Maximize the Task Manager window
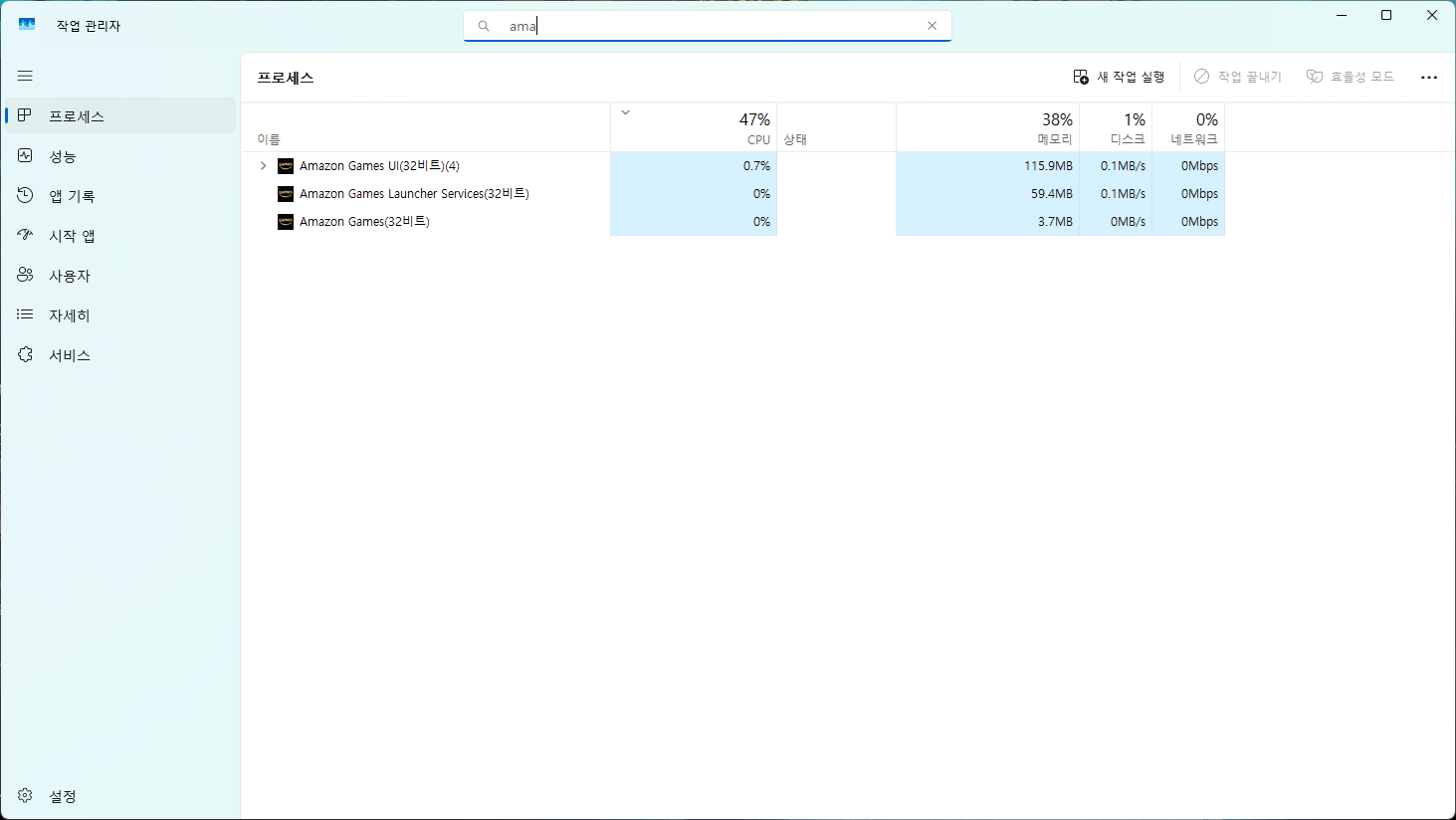The height and width of the screenshot is (820, 1456). point(1386,15)
